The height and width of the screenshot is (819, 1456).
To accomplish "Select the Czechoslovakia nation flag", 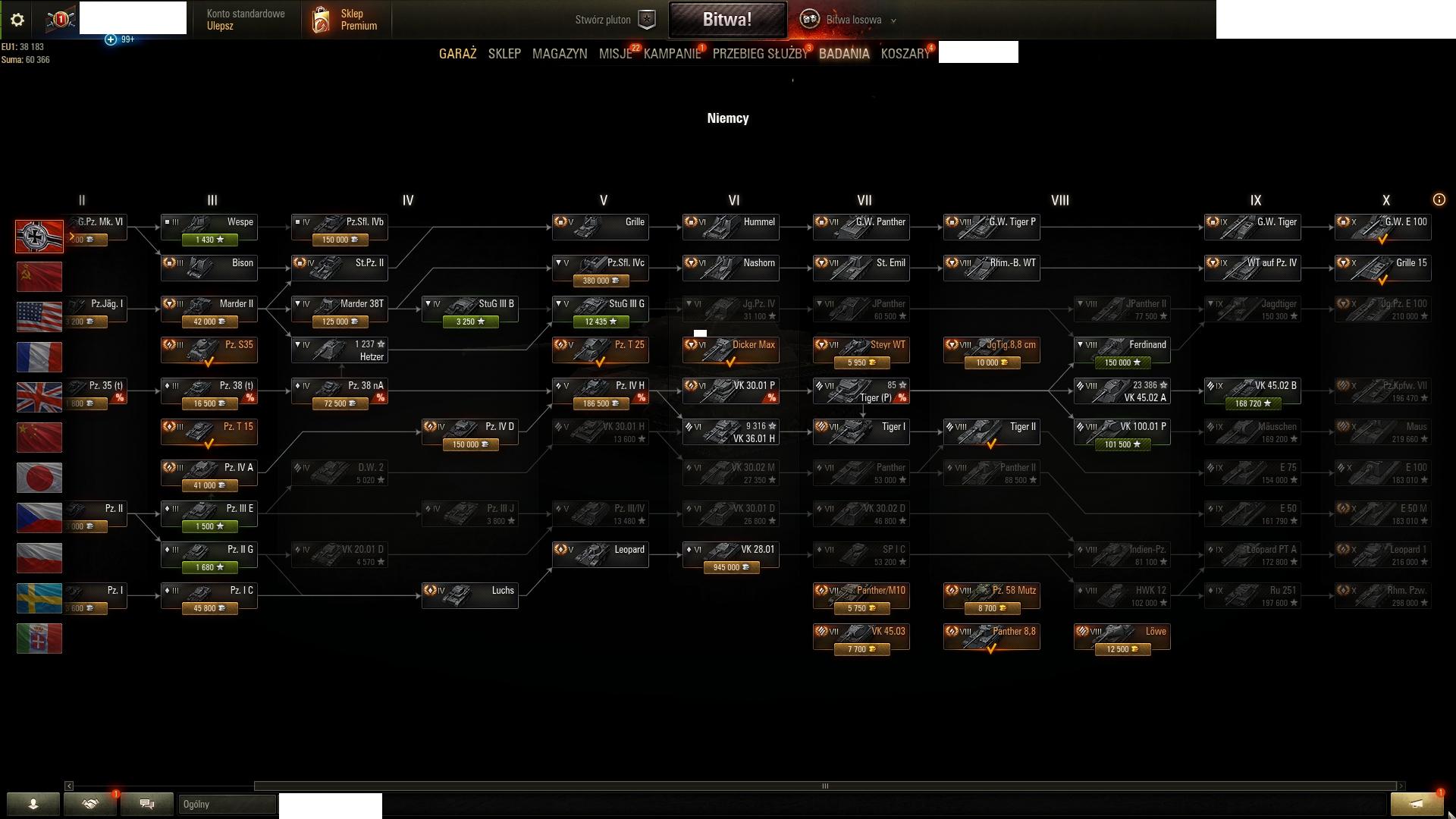I will [x=39, y=518].
